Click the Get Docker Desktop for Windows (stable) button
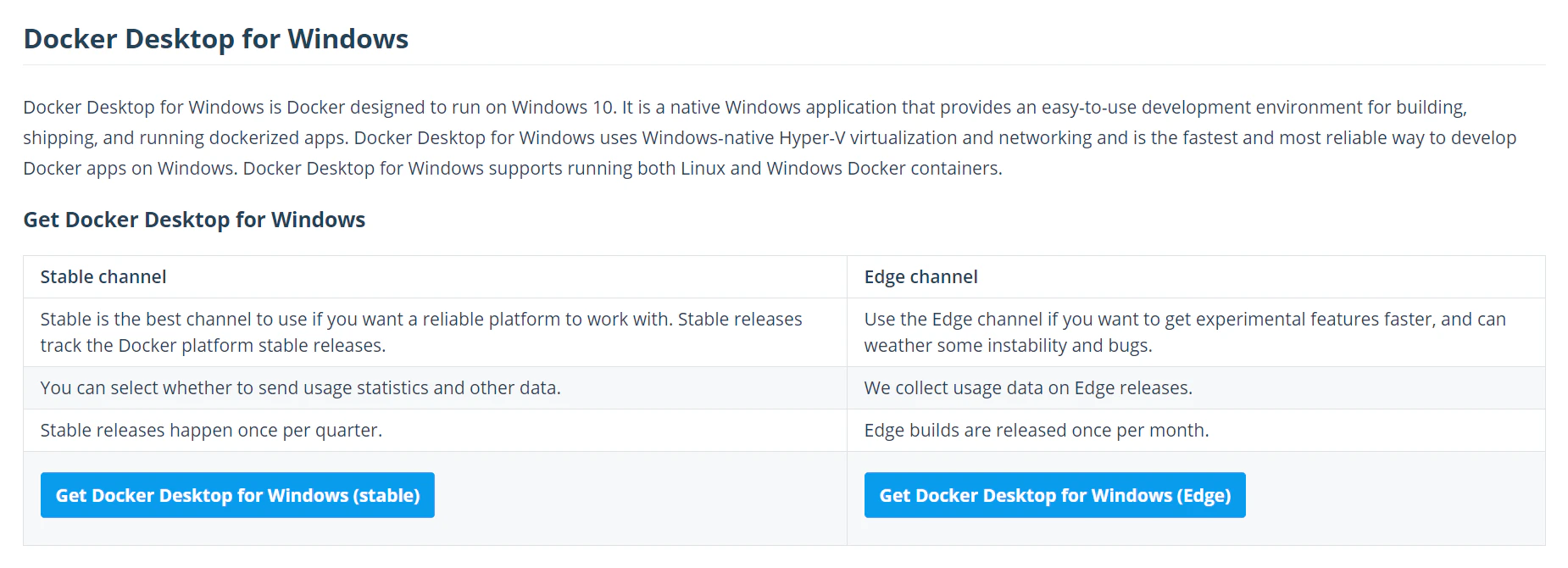 (x=237, y=495)
